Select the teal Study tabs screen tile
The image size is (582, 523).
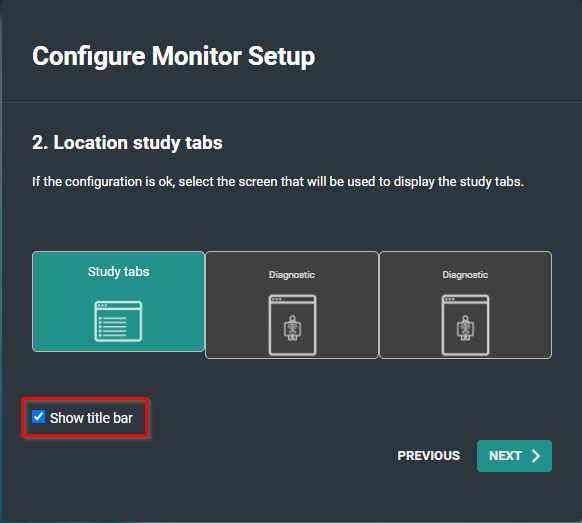tap(118, 301)
